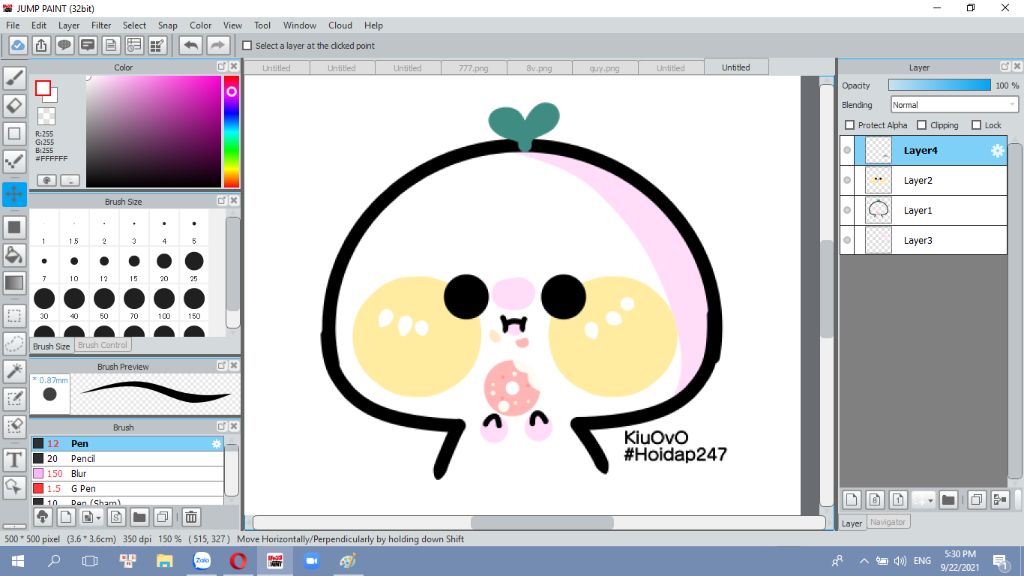The height and width of the screenshot is (576, 1024).
Task: Click the cloud save icon in toolbar
Action: click(x=18, y=46)
